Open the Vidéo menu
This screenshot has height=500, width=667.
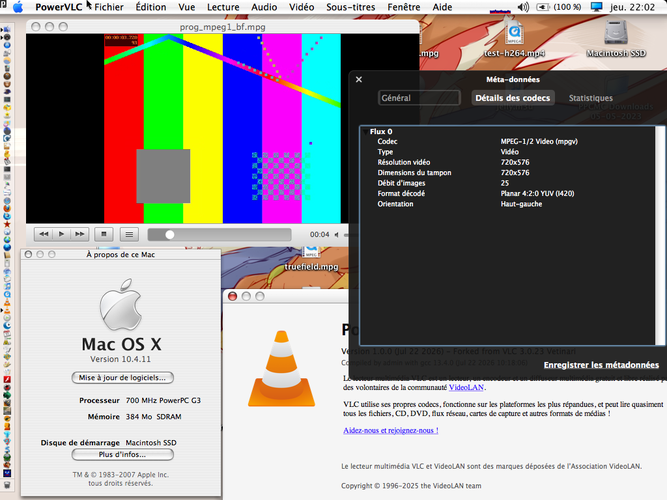(x=302, y=7)
